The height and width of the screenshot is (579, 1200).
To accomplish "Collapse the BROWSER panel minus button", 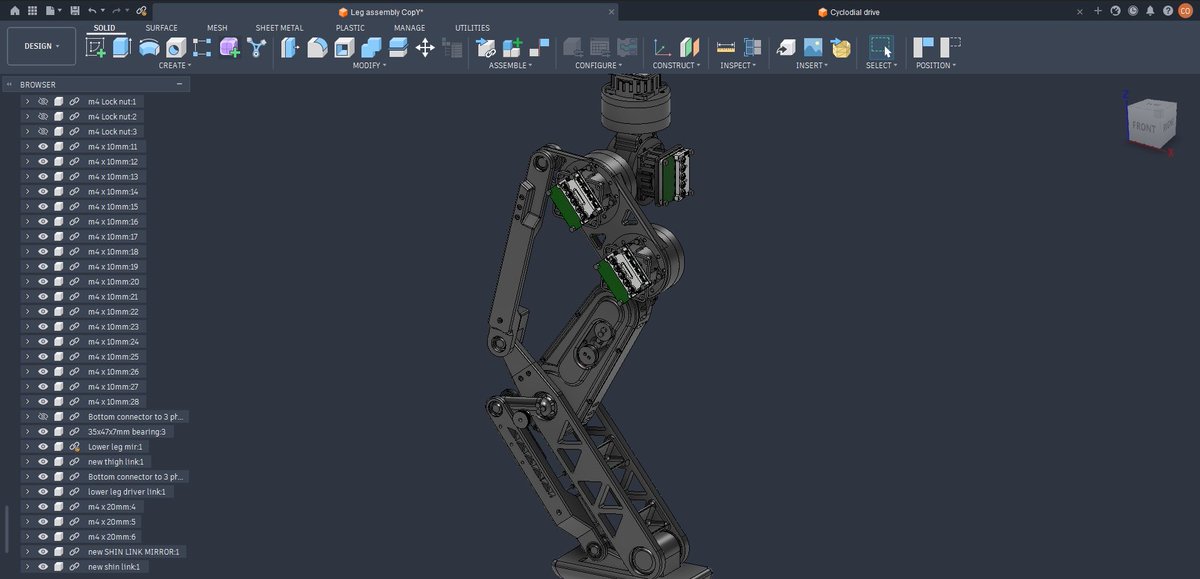I will click(x=179, y=85).
